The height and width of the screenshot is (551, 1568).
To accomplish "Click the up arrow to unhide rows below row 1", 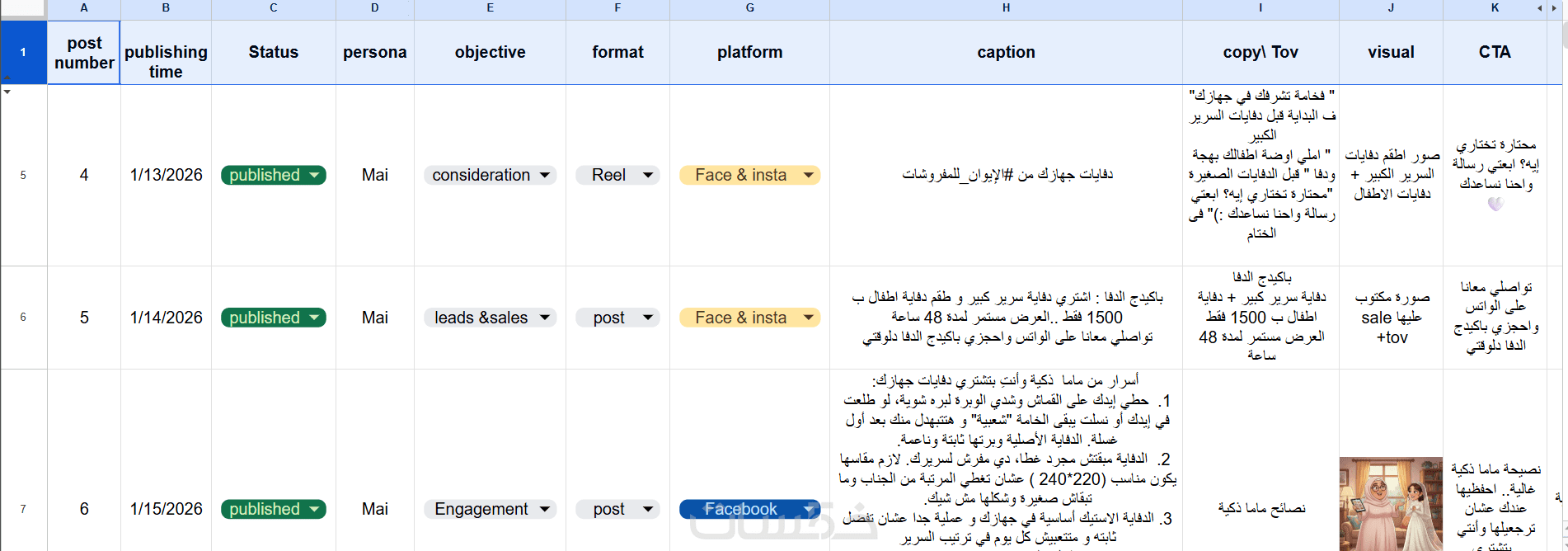I will click(7, 78).
